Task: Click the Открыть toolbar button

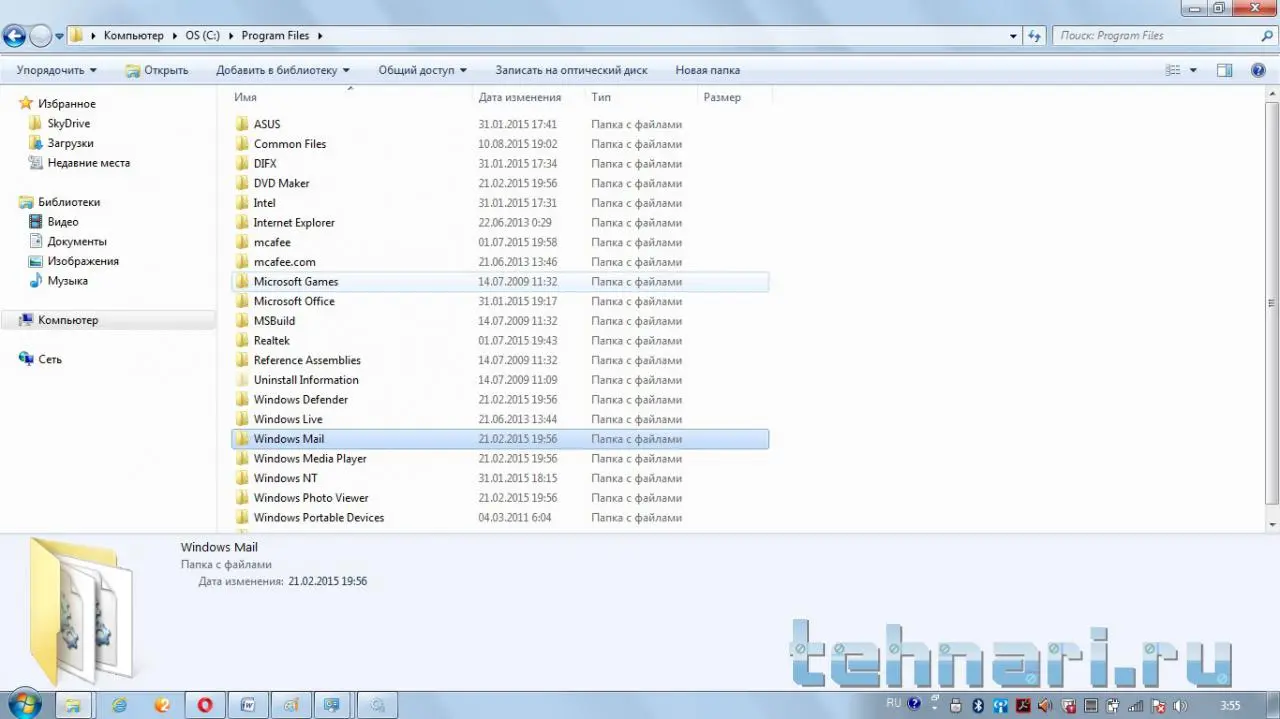Action: point(156,70)
